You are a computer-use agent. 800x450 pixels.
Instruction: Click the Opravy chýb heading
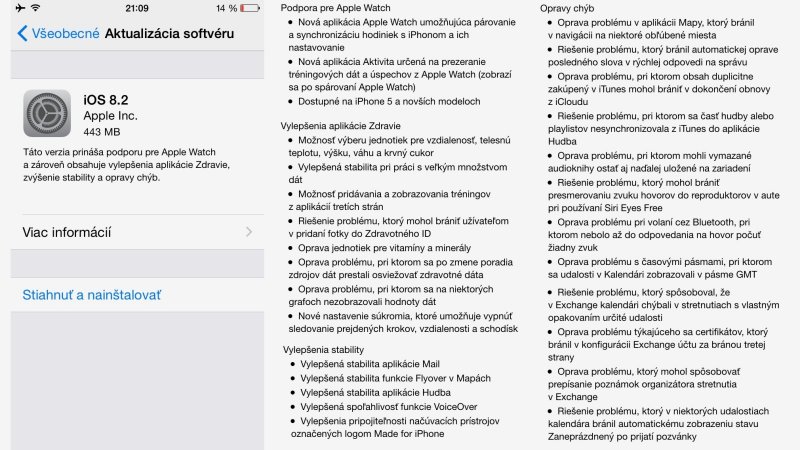tap(567, 8)
